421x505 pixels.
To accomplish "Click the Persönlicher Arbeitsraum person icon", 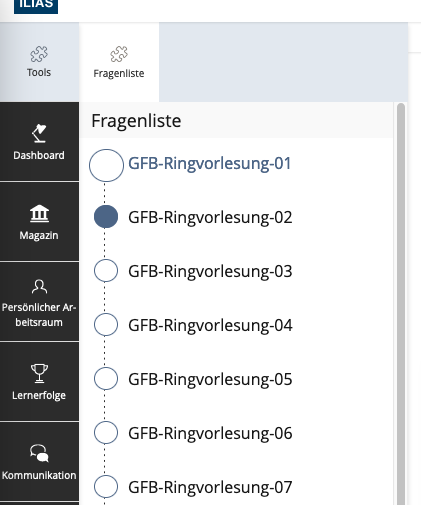I will [39, 286].
